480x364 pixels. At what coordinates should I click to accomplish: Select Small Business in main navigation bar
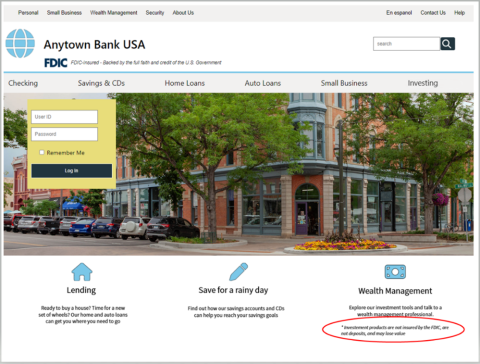(x=344, y=83)
